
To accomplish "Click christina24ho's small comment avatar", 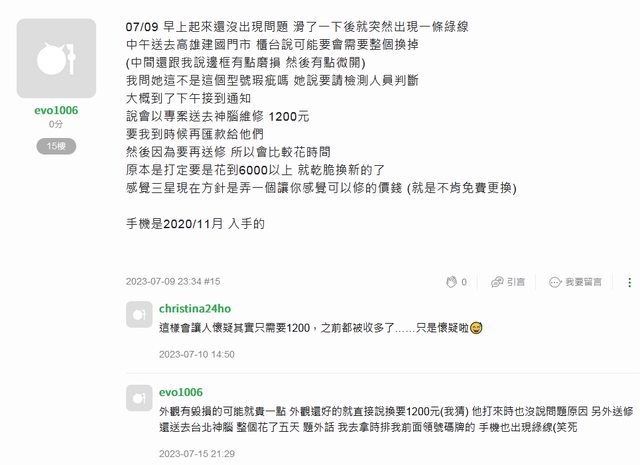I will [x=140, y=316].
